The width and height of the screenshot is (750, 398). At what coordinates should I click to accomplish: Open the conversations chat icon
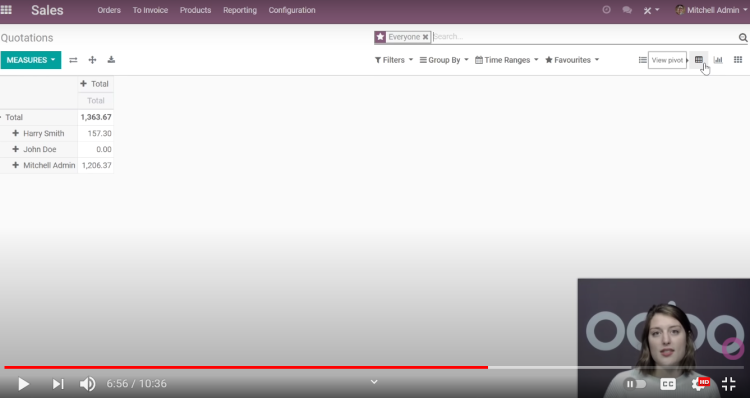(627, 10)
